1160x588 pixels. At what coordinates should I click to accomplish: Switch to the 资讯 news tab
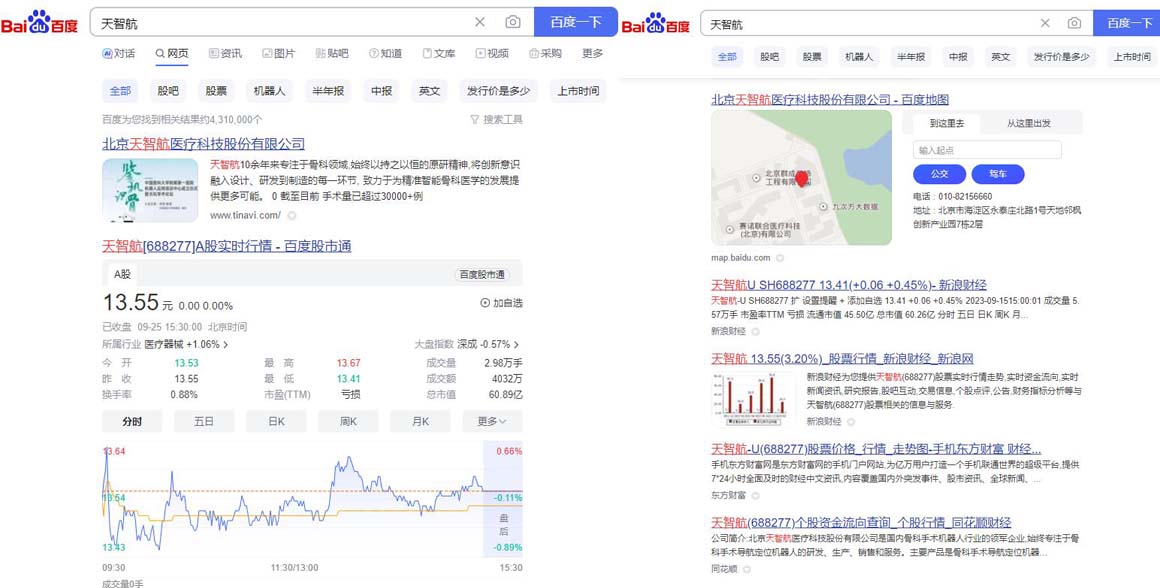pos(225,53)
